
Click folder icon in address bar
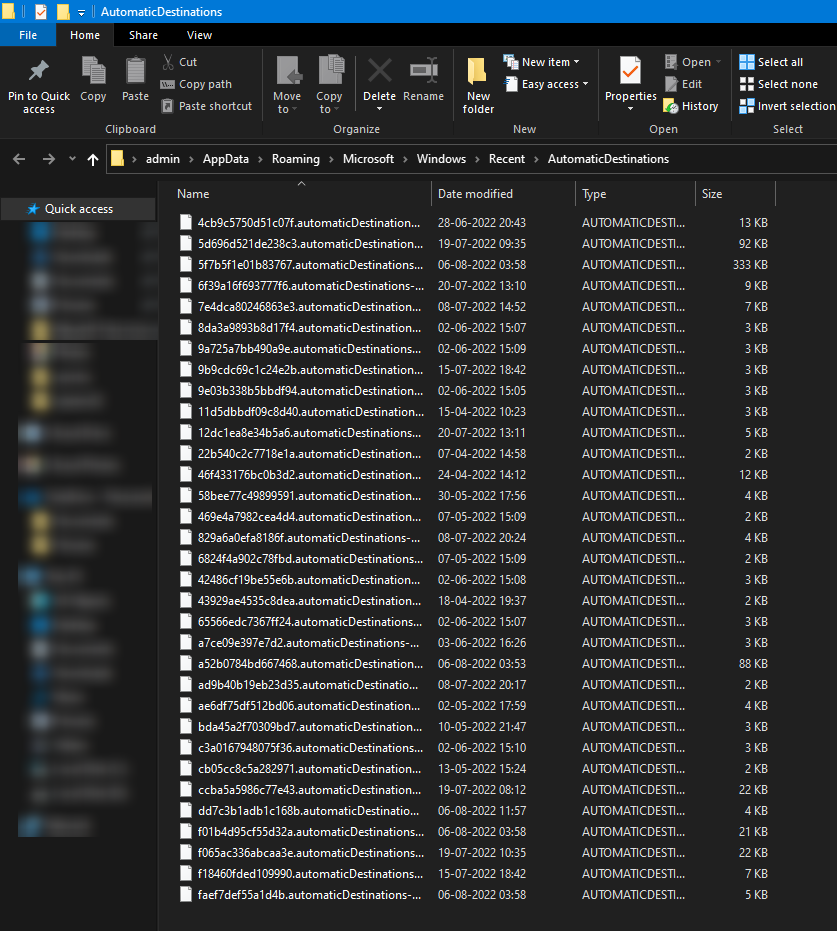pos(118,159)
